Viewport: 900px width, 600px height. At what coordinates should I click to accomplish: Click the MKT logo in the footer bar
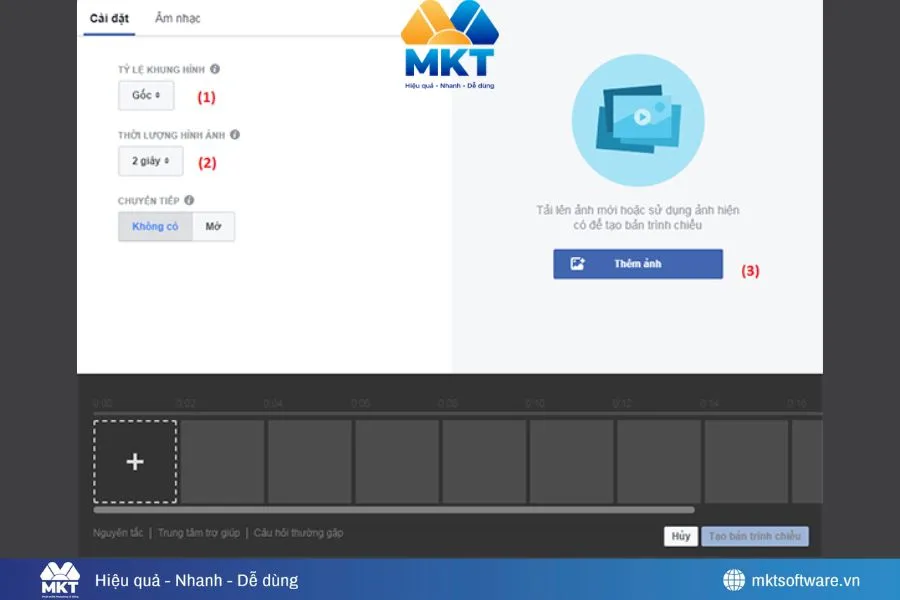[x=60, y=579]
